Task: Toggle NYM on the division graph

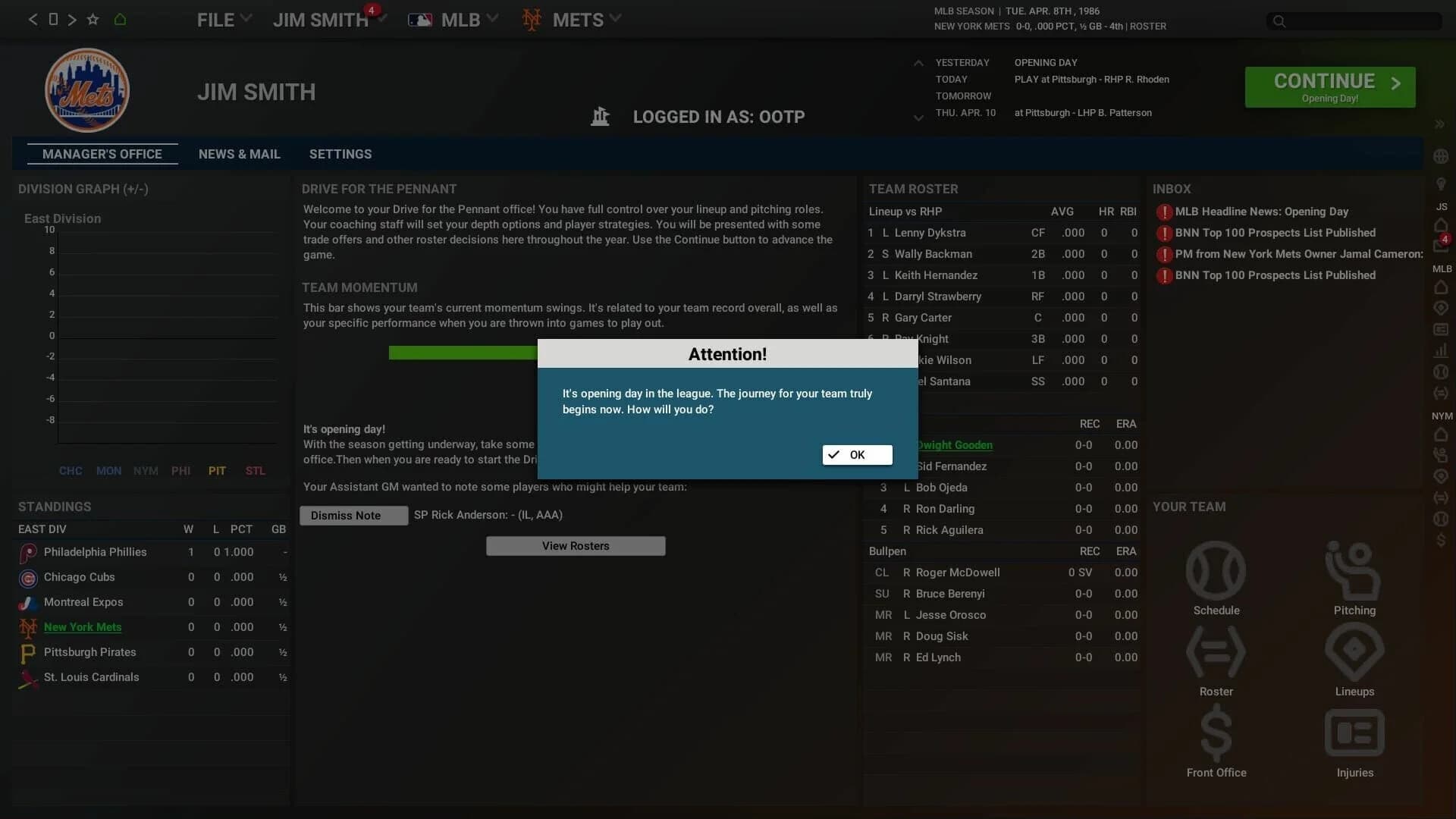Action: (146, 471)
